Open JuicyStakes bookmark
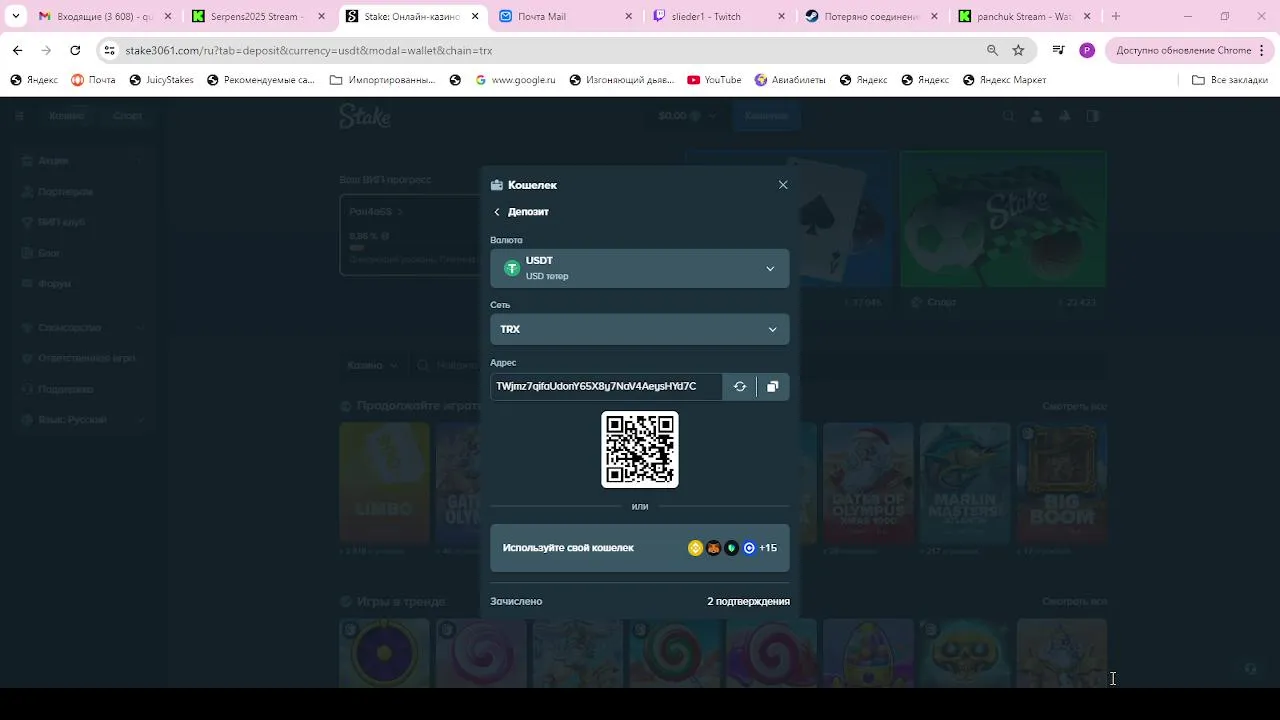Image resolution: width=1280 pixels, height=720 pixels. point(161,80)
